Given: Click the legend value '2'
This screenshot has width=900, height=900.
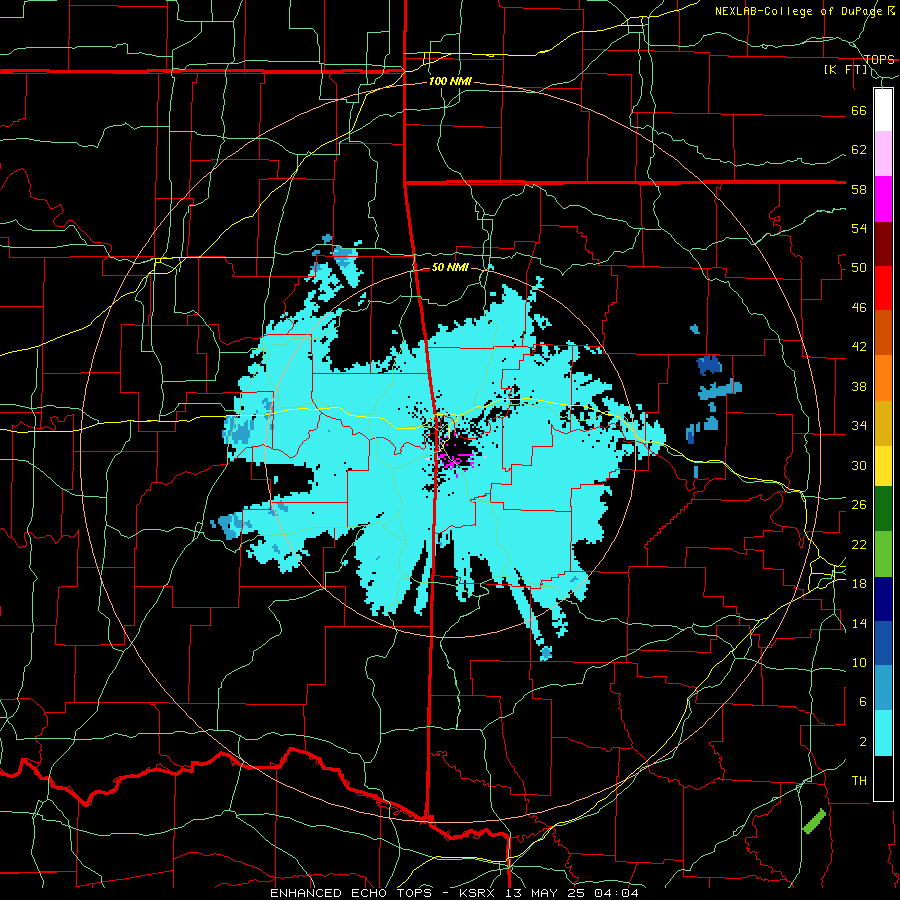Looking at the screenshot, I should point(863,741).
